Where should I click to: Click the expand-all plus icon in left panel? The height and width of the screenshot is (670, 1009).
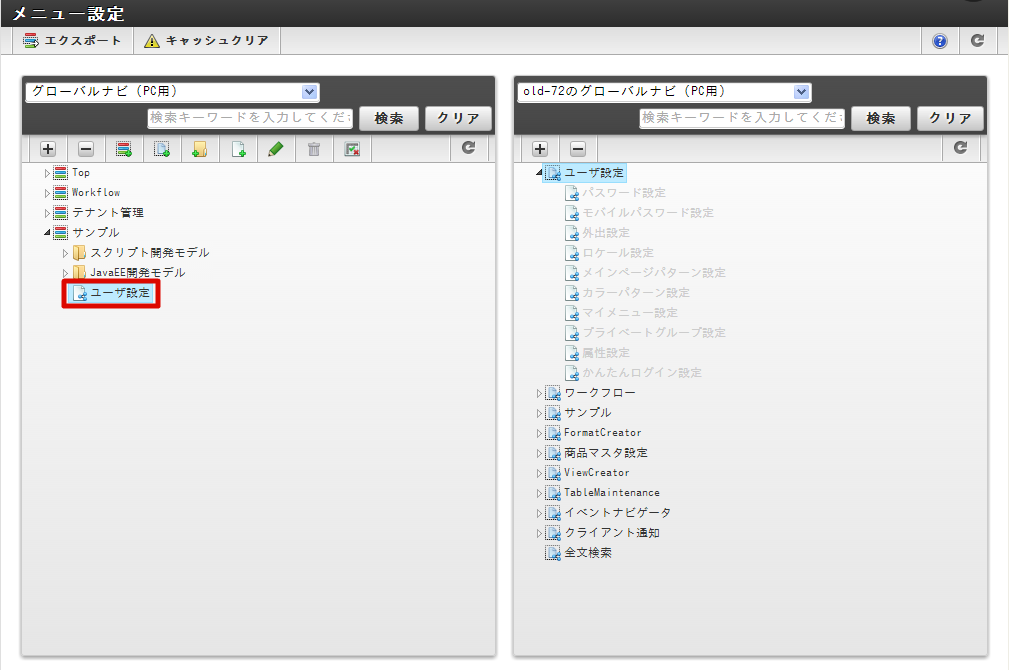click(x=47, y=148)
